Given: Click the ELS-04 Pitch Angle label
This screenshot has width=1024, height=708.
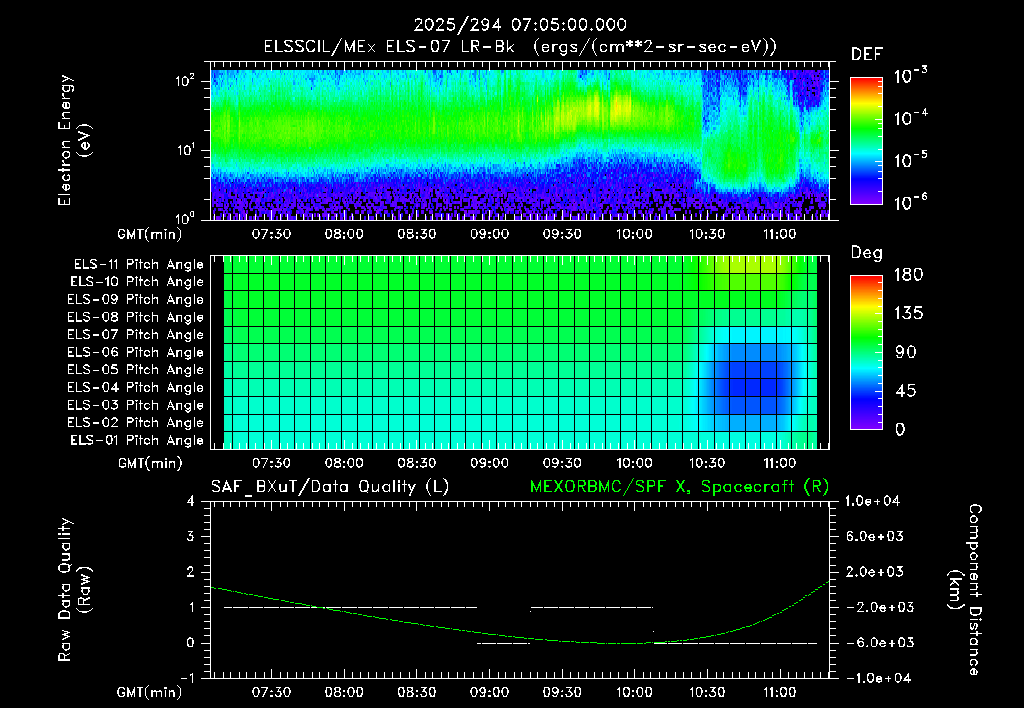Looking at the screenshot, I should point(135,387).
